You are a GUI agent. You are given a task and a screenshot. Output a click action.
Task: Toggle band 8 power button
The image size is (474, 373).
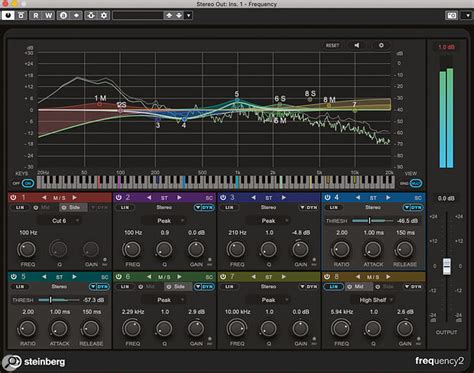tap(327, 277)
